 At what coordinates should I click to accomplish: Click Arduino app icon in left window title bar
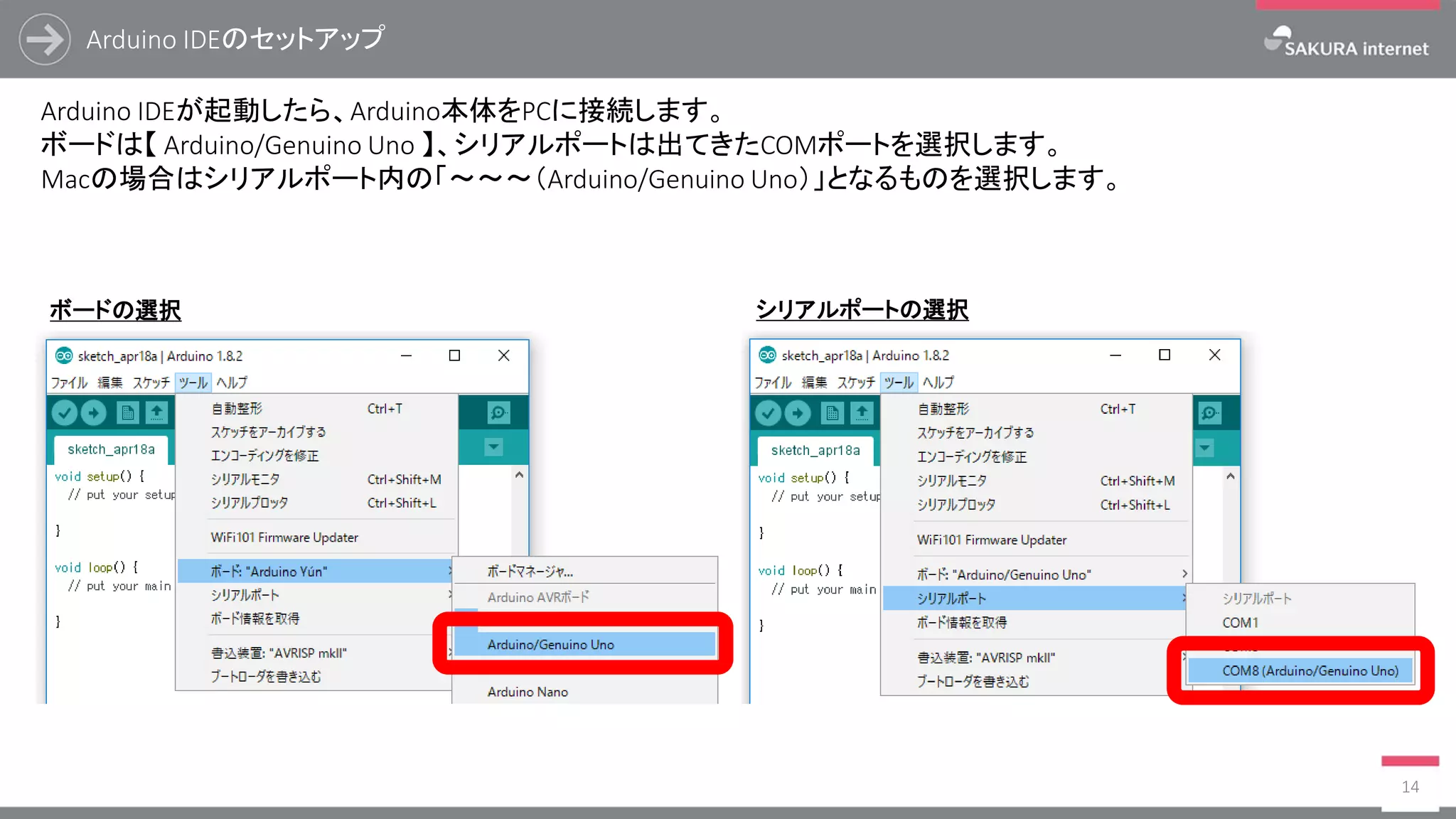tap(64, 355)
